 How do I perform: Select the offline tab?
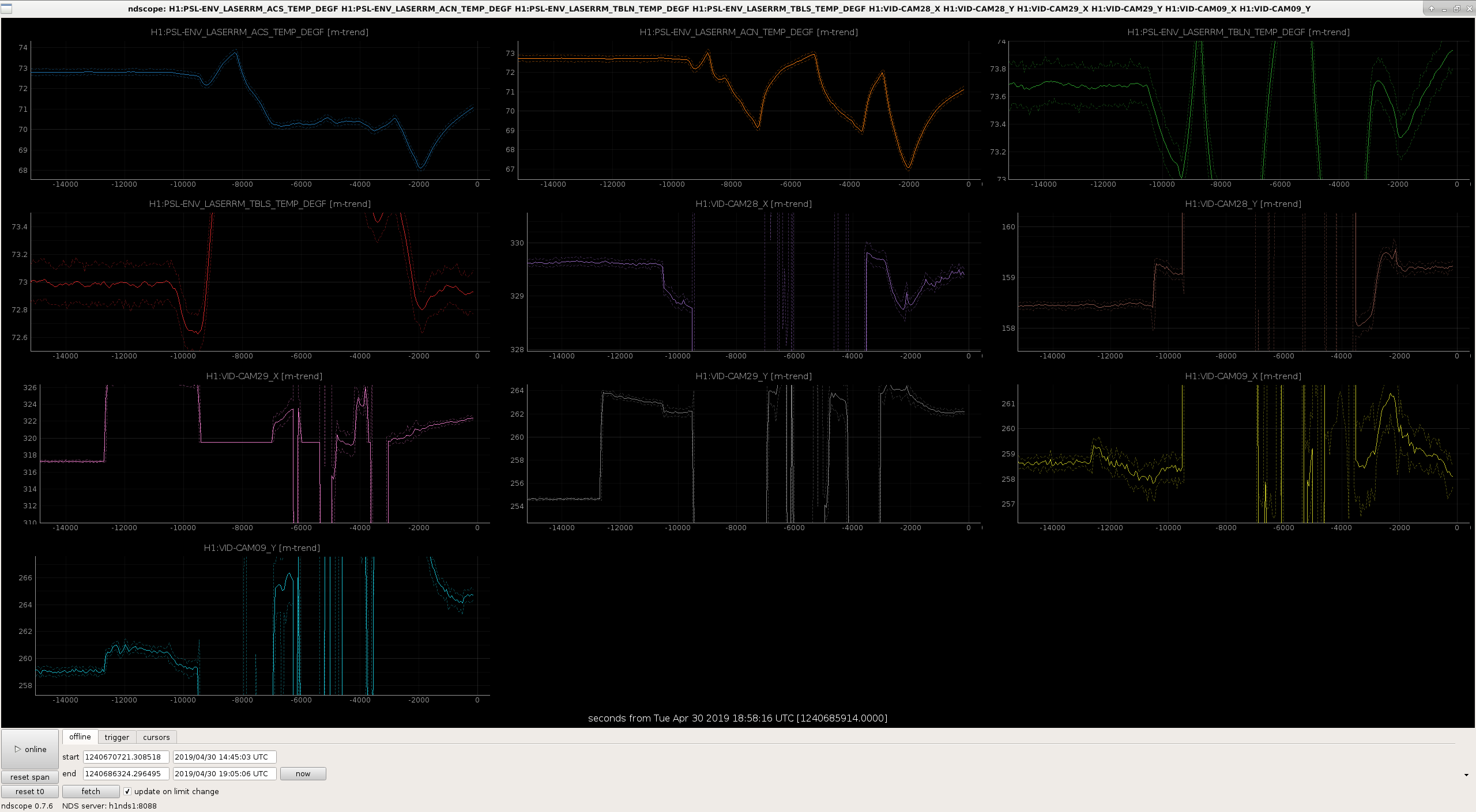(x=80, y=737)
